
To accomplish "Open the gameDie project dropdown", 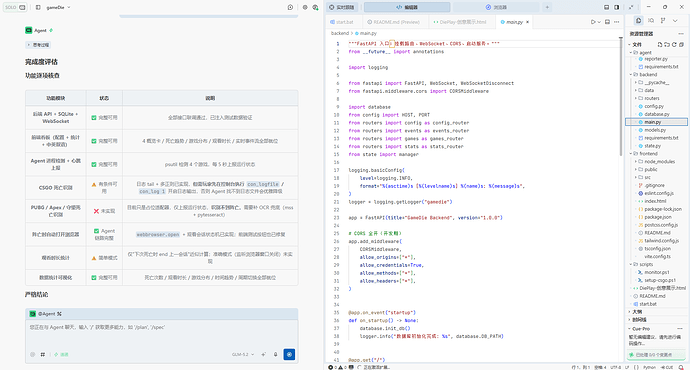I will pos(58,7).
